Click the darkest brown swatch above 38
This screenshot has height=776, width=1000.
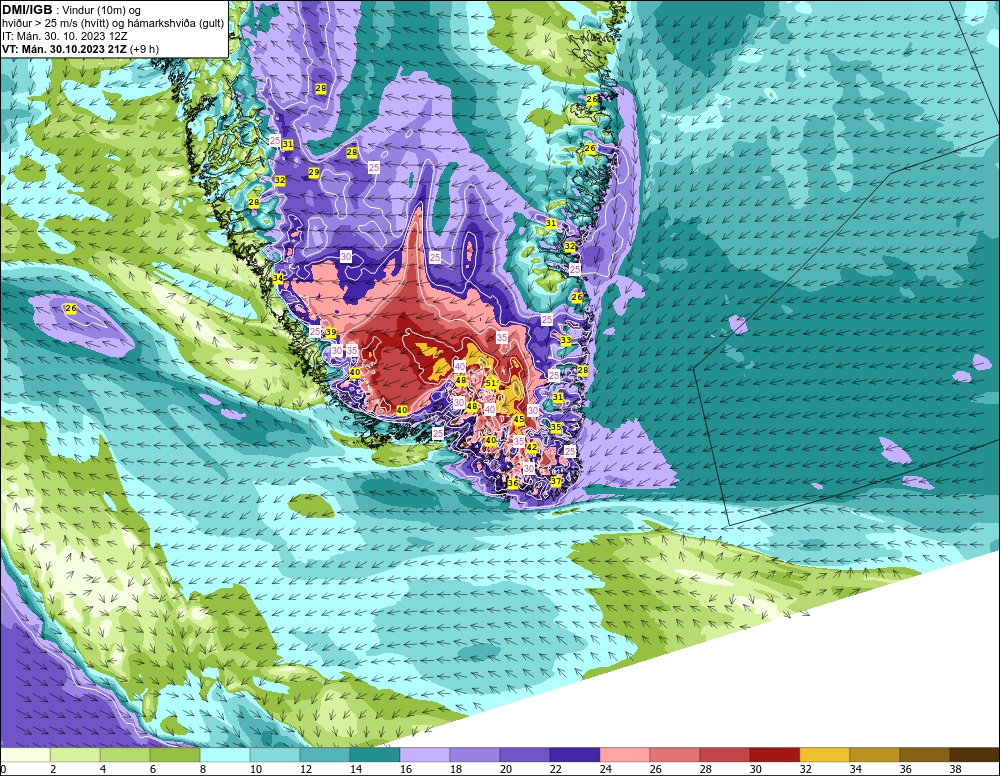pyautogui.click(x=975, y=755)
